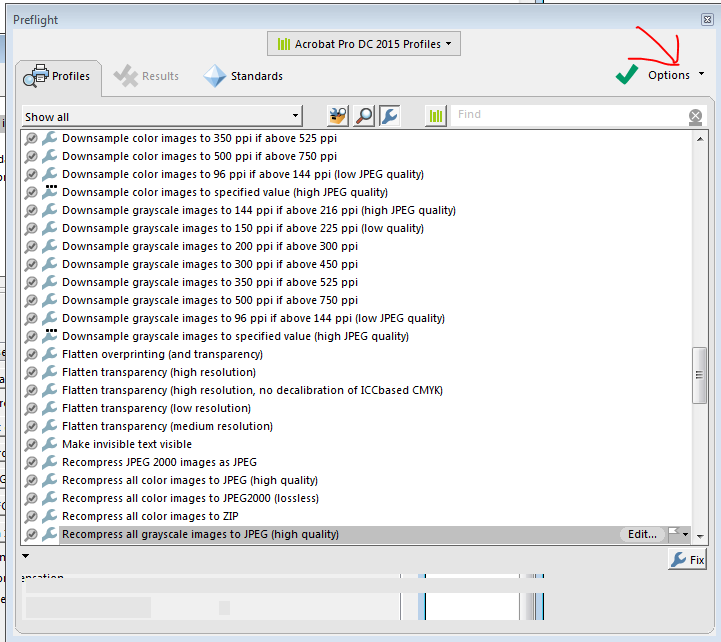This screenshot has height=642, width=721.
Task: Click wrench icon of Downsample grayscale 300 ppi
Action: (x=49, y=264)
